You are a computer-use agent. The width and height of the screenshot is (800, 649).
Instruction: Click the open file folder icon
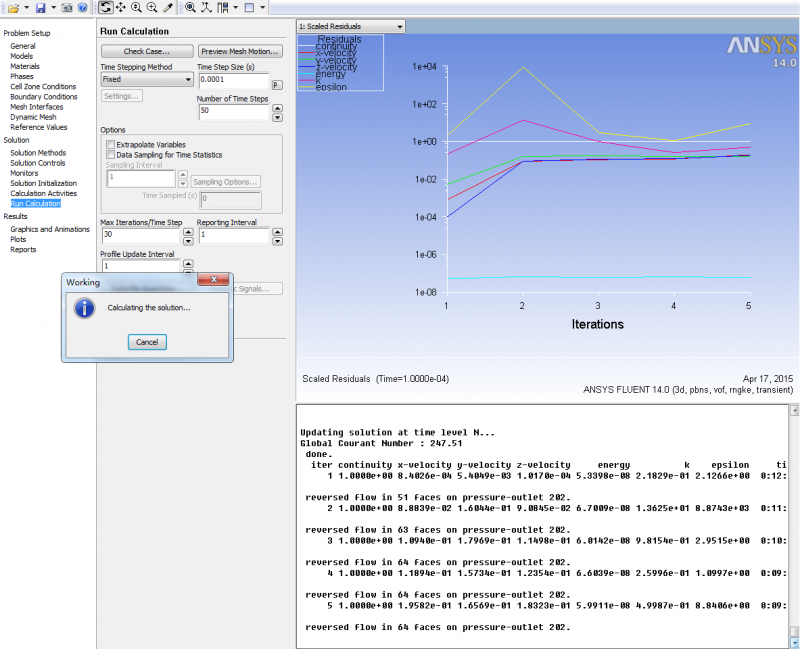13,7
